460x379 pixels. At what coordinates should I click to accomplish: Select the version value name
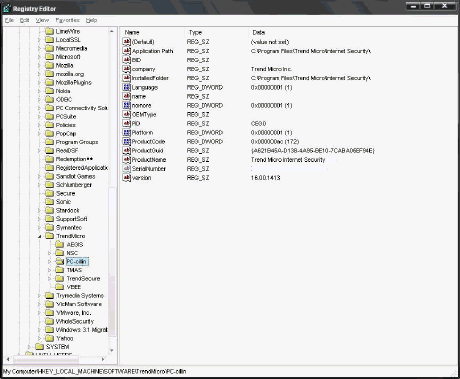point(141,178)
